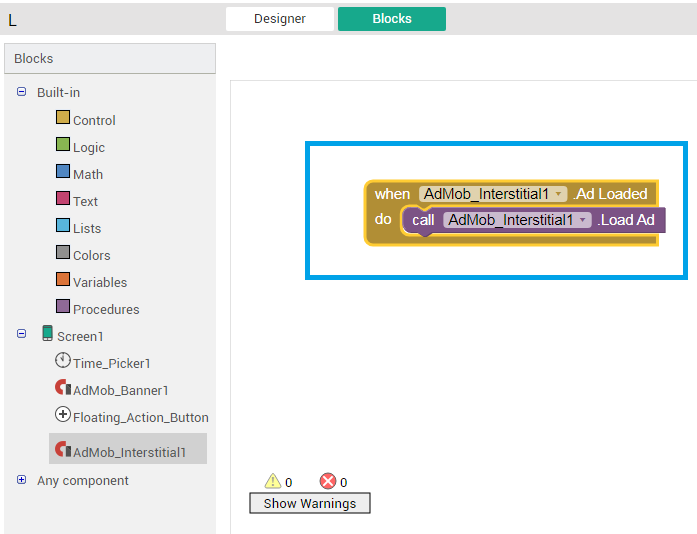This screenshot has width=697, height=534.
Task: Select Floating_Action_Button component
Action: click(141, 418)
